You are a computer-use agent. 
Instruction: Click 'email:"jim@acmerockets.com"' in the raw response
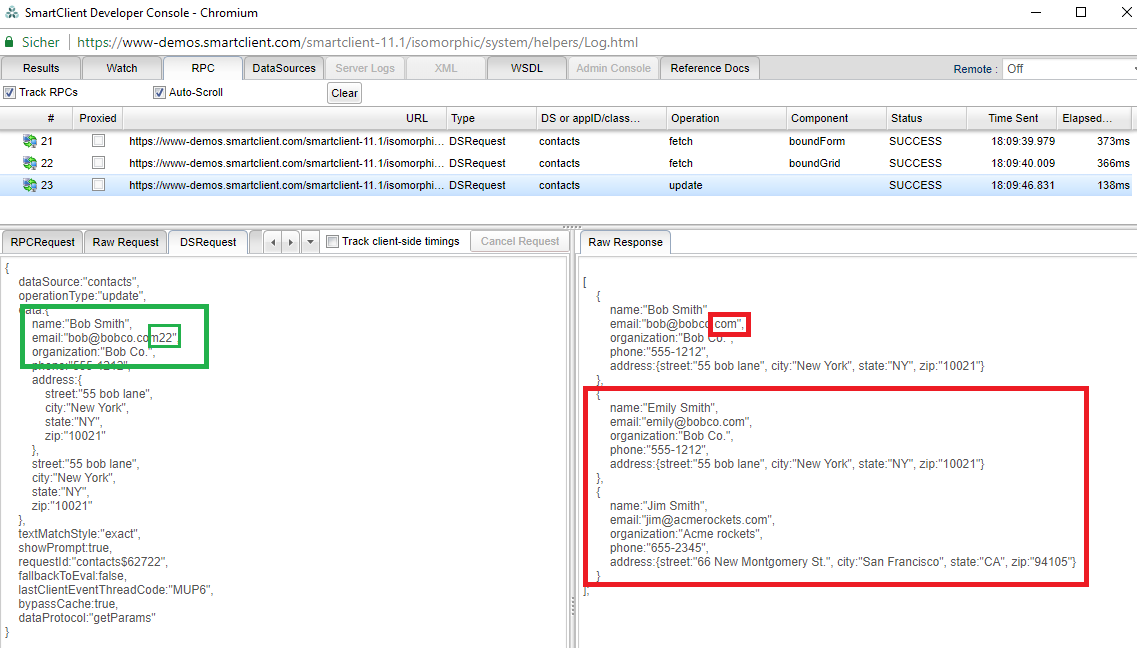(692, 520)
